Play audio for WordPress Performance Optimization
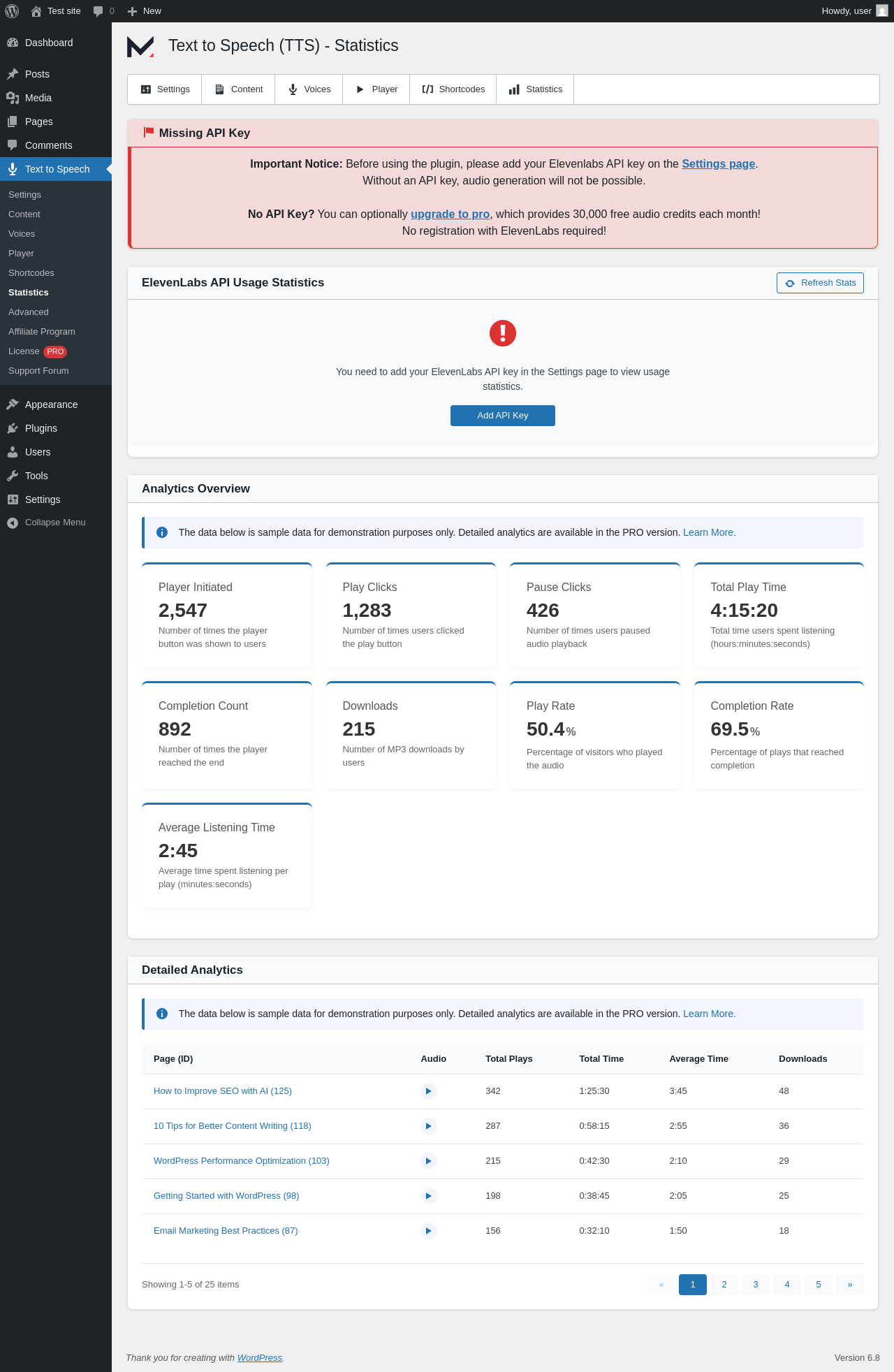Viewport: 894px width, 1372px height. pyautogui.click(x=429, y=1161)
